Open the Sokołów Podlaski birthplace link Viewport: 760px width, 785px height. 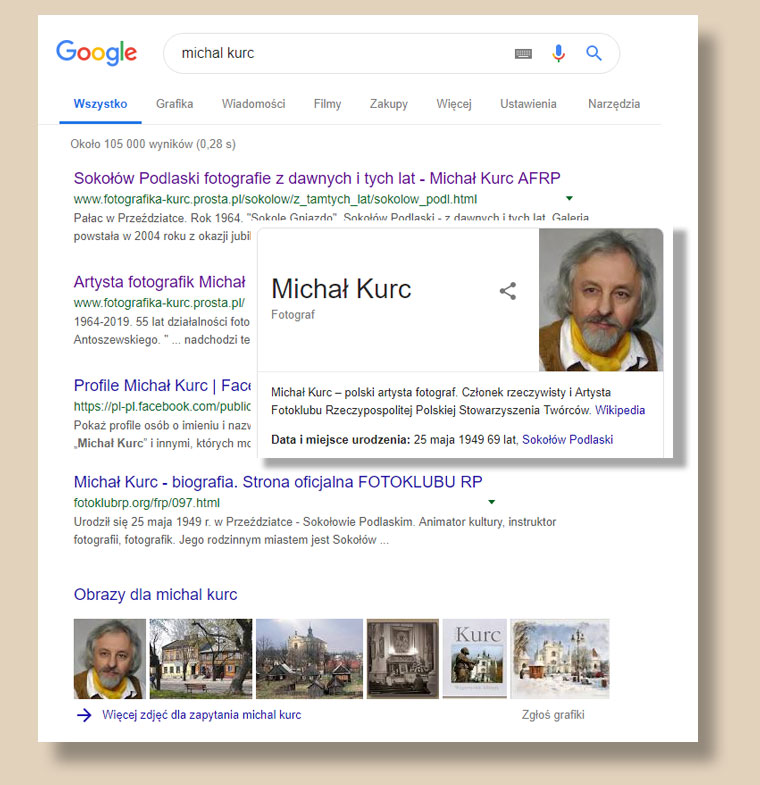567,440
